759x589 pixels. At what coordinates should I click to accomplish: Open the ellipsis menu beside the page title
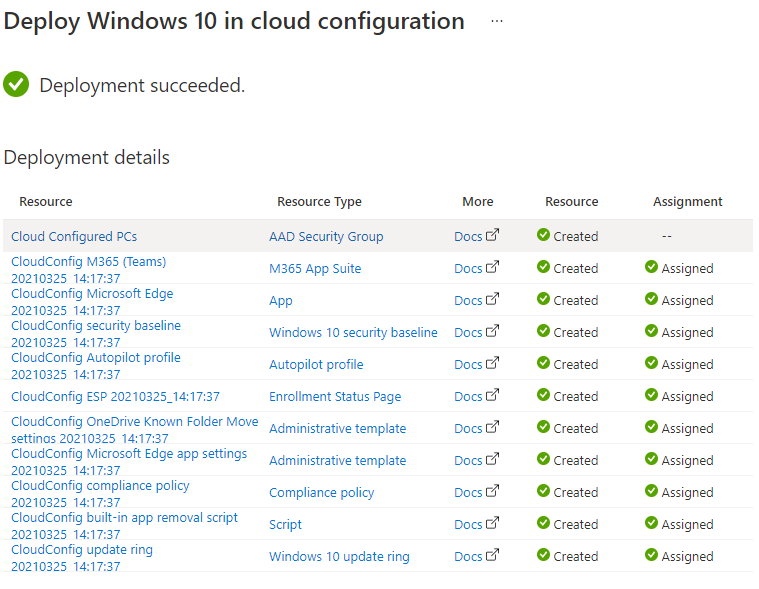pos(497,21)
